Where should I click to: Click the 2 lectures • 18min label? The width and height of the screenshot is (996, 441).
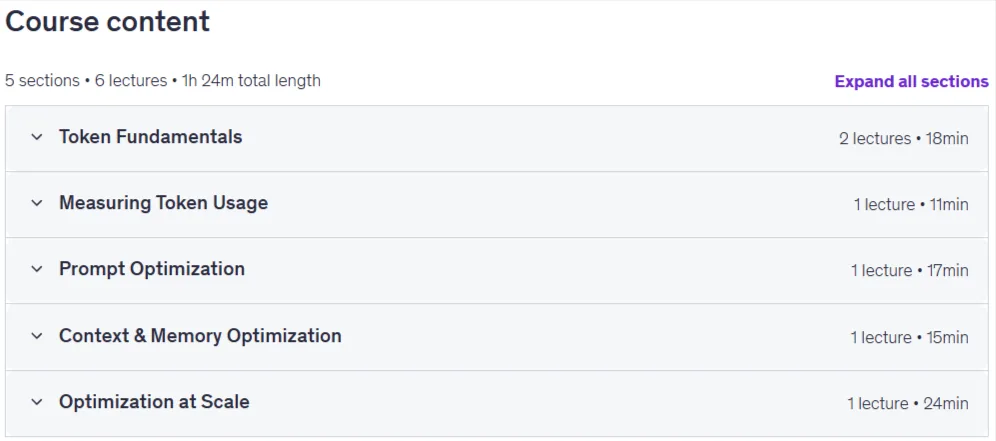[x=903, y=138]
